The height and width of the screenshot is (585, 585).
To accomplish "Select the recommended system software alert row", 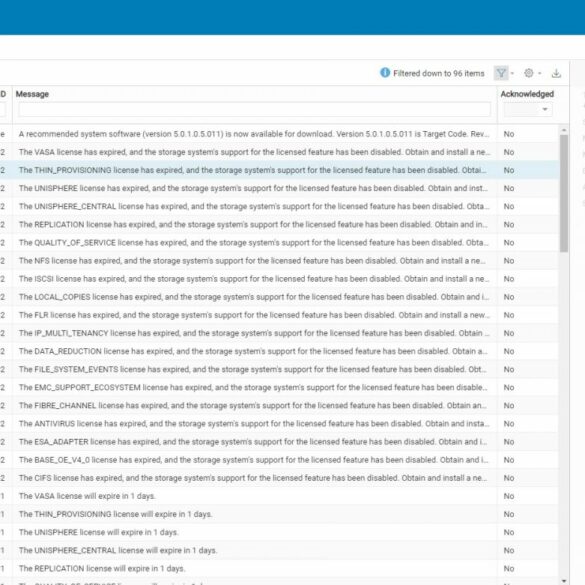I will [279, 134].
